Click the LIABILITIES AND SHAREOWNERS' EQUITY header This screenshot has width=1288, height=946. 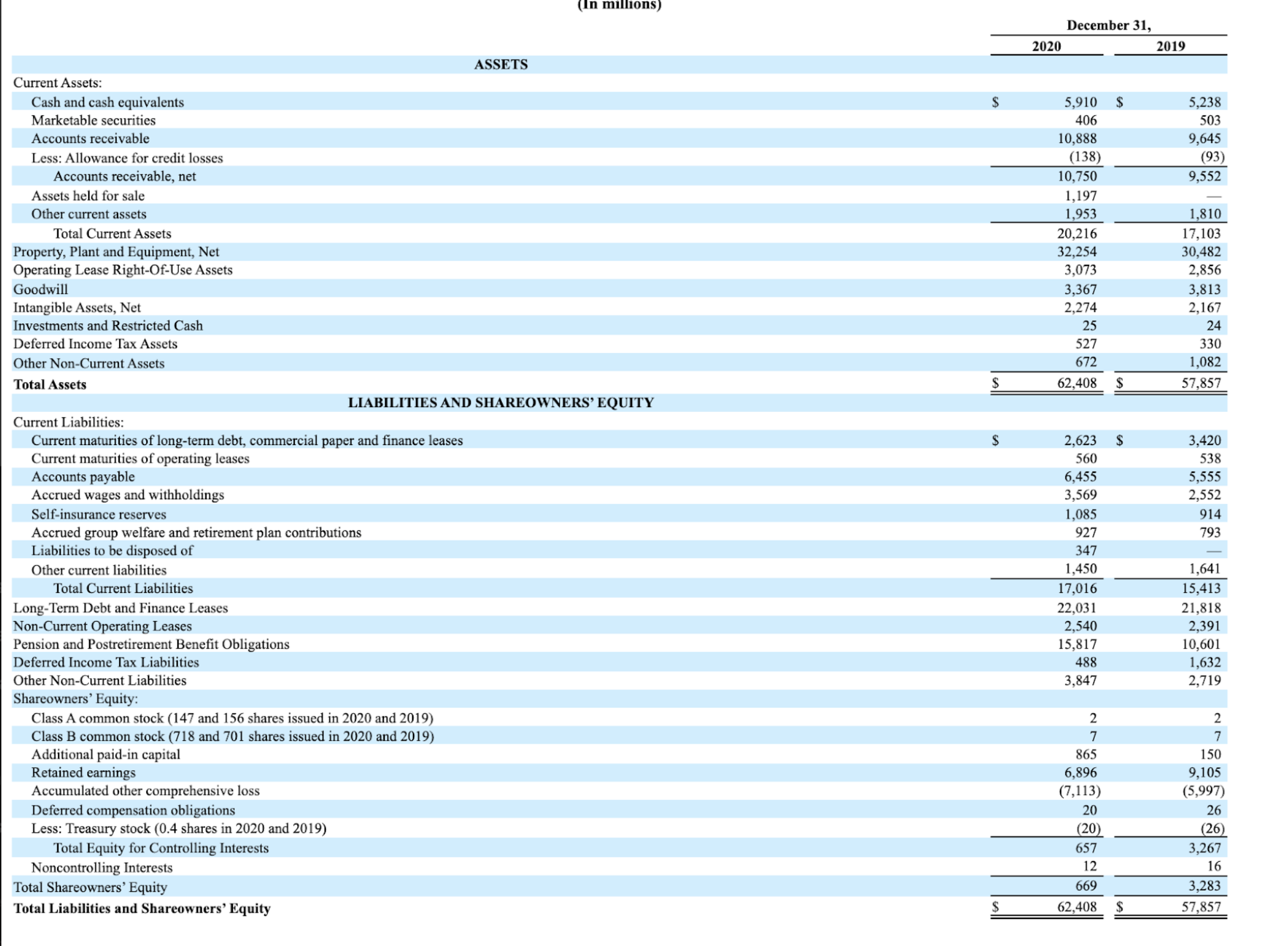point(501,402)
